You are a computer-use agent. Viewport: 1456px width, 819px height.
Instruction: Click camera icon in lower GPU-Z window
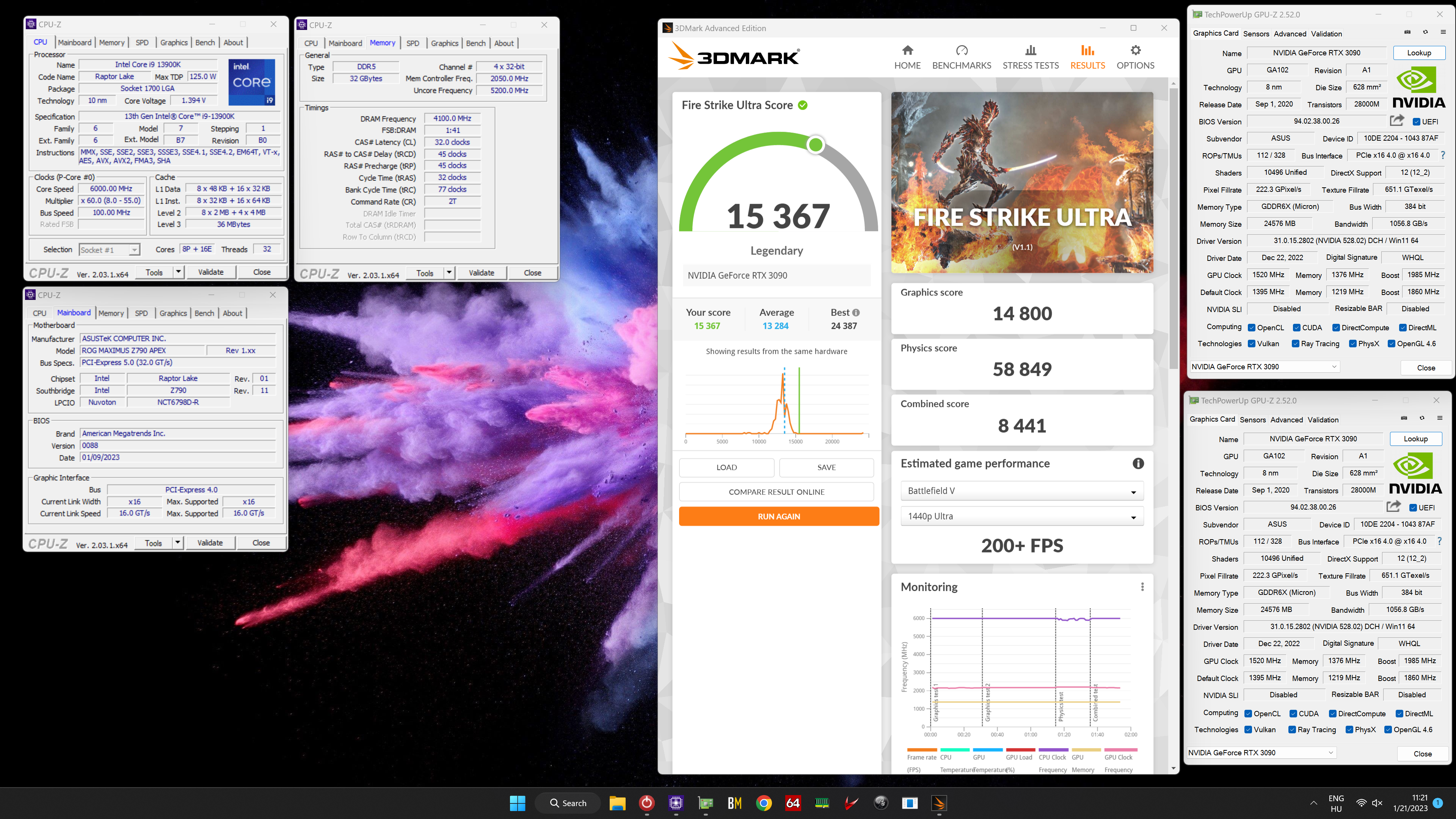(1404, 418)
